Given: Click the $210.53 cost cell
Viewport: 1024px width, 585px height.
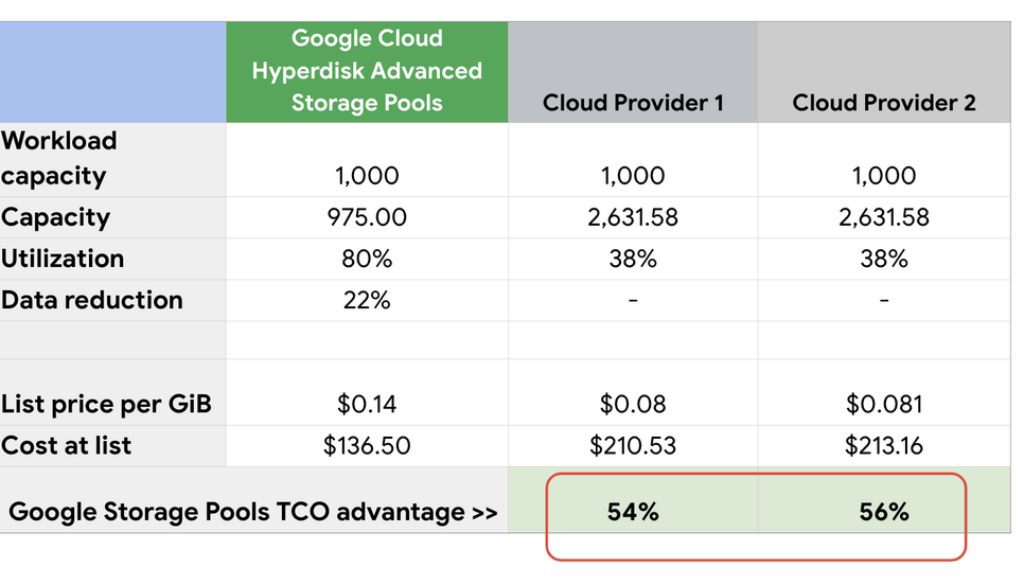Looking at the screenshot, I should [x=632, y=445].
